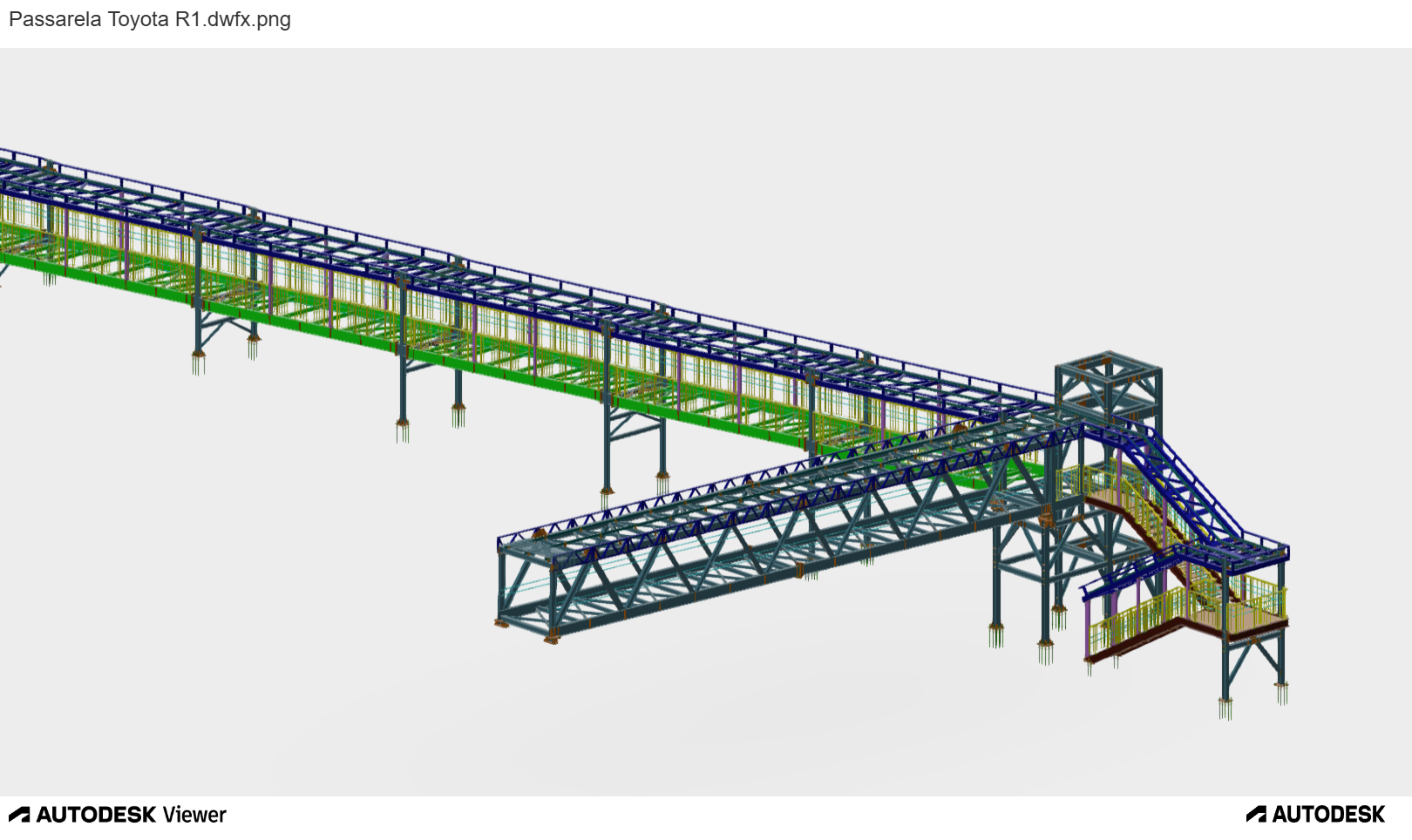
Task: Click the Autodesk Viewer logo emblem
Action: 19,815
